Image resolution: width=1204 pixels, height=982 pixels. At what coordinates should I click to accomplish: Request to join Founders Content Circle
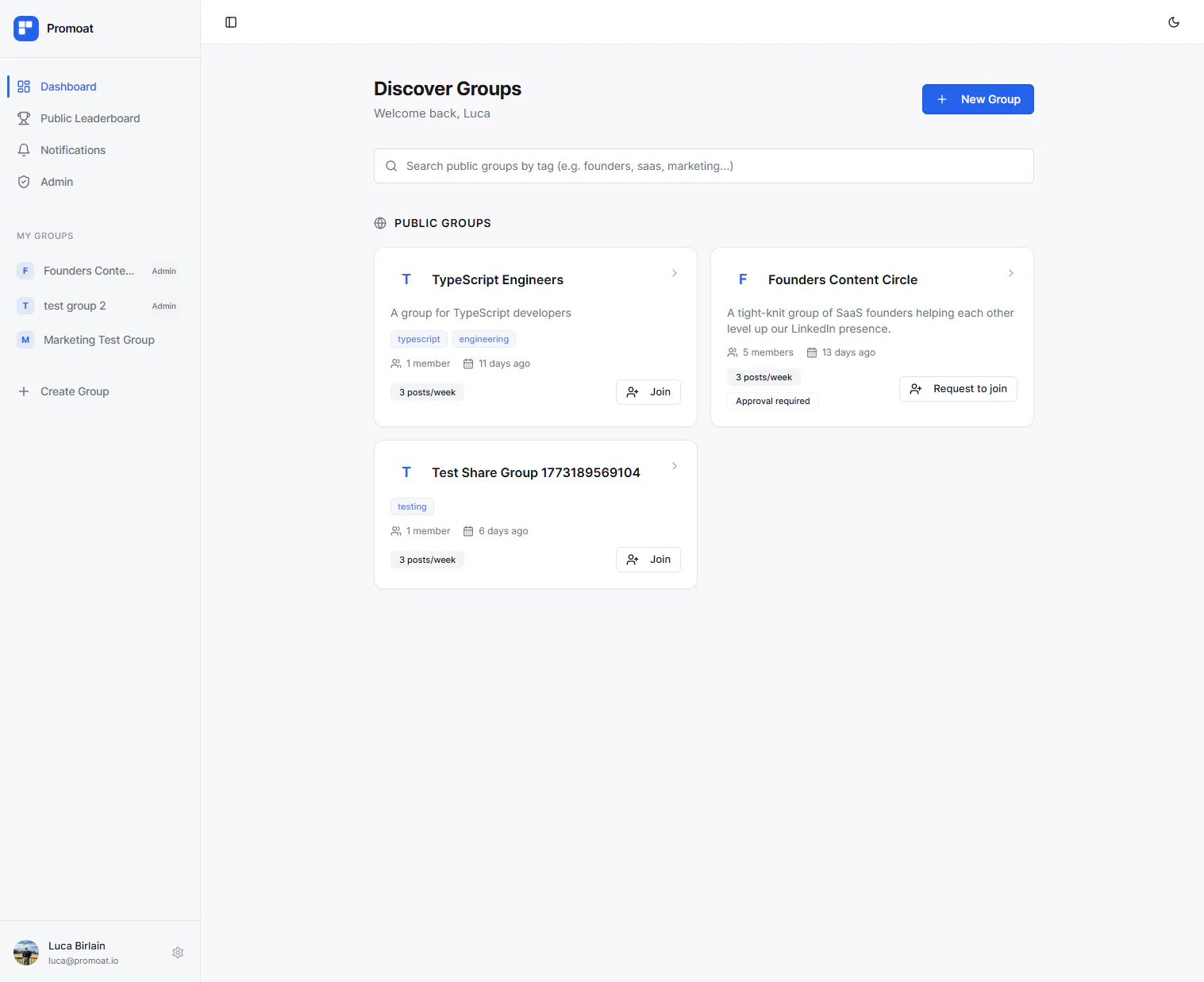click(x=958, y=389)
